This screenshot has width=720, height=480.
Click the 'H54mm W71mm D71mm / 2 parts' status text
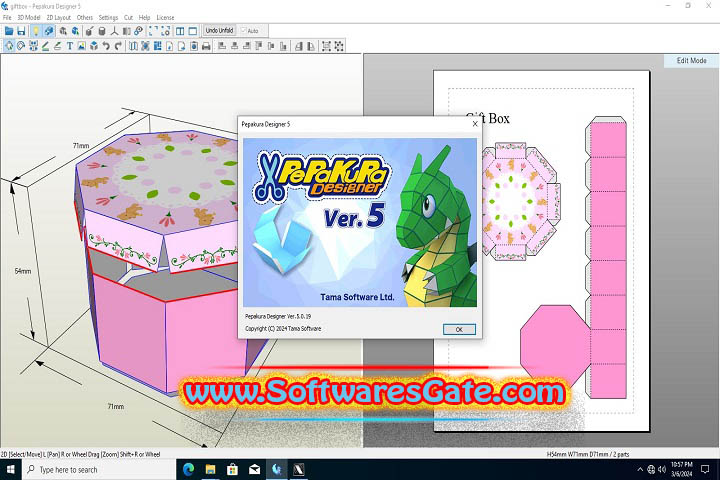point(588,454)
